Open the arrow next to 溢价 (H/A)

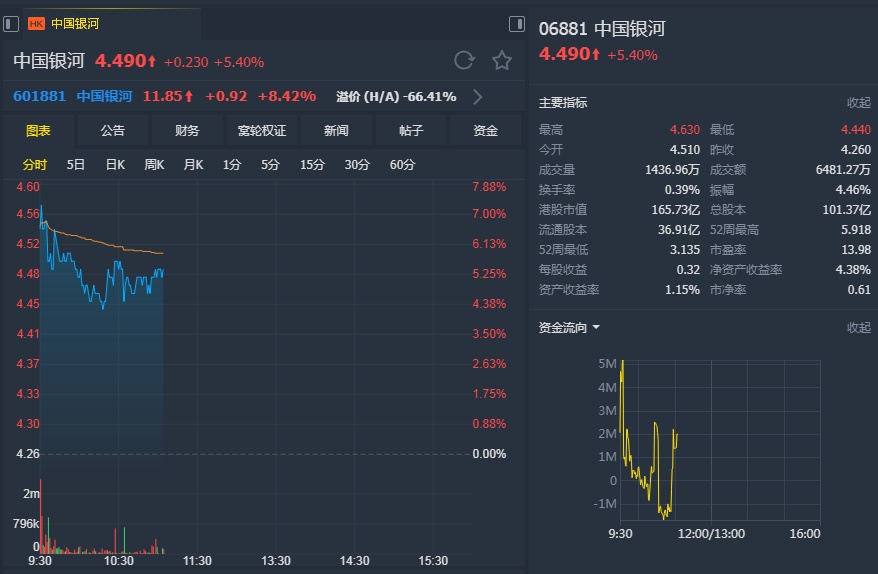(x=477, y=97)
